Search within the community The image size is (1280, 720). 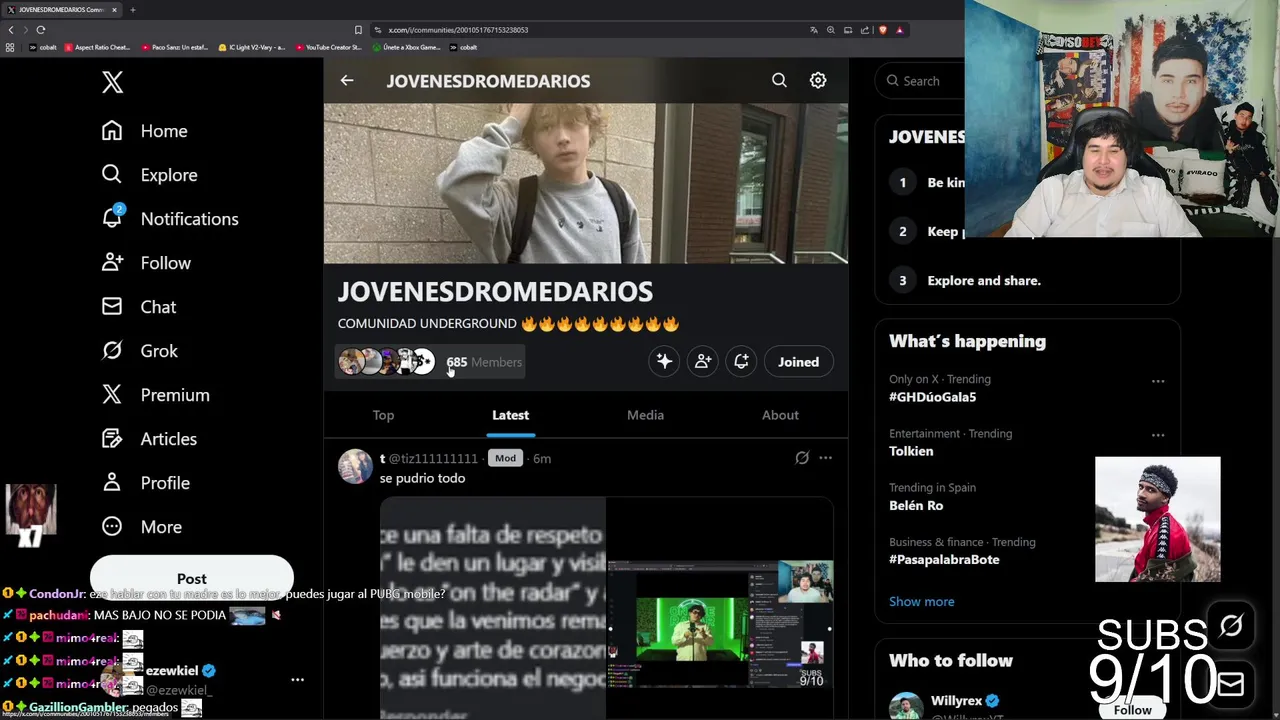click(x=779, y=80)
